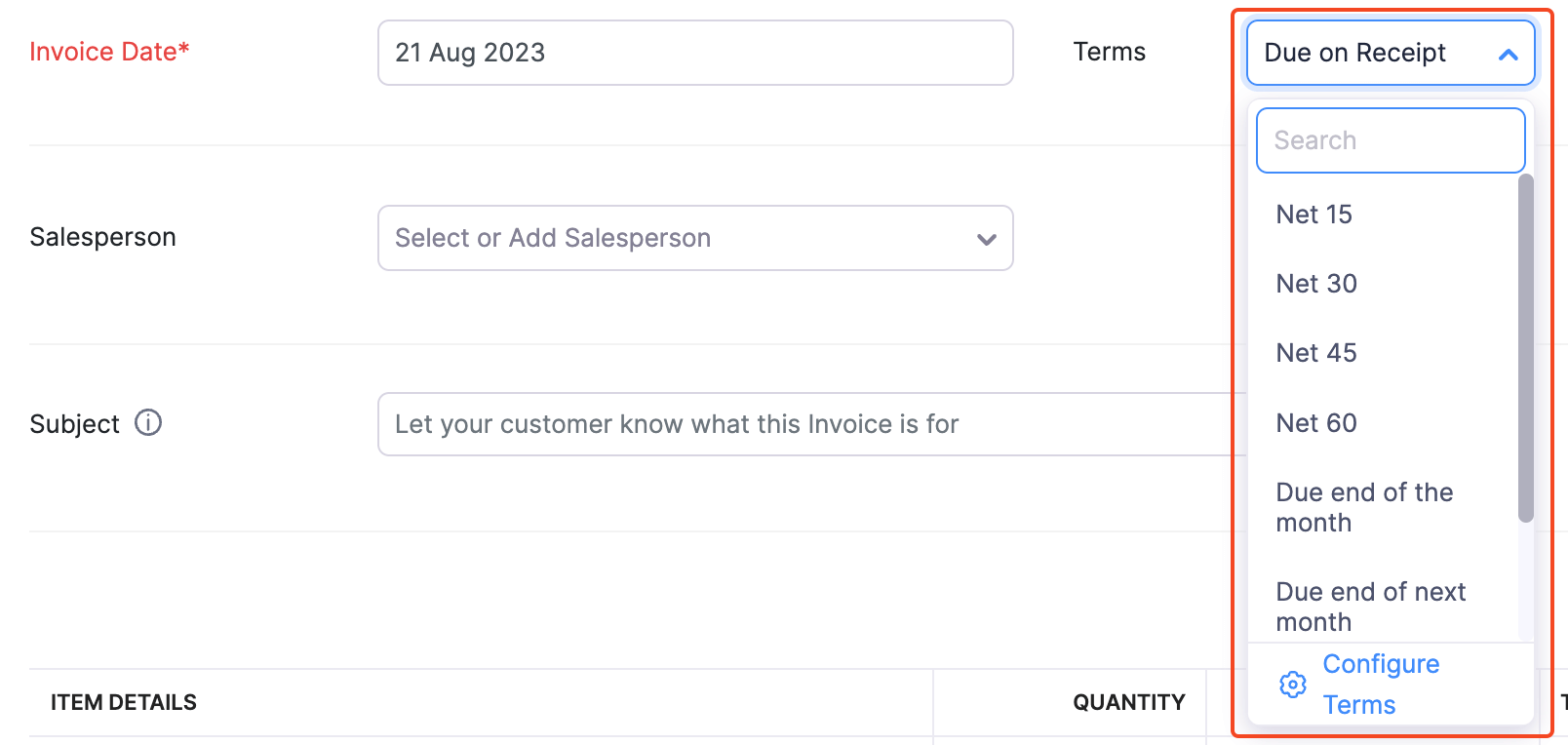The width and height of the screenshot is (1568, 745).
Task: Choose Net 45 in the dropdown
Action: click(1315, 353)
